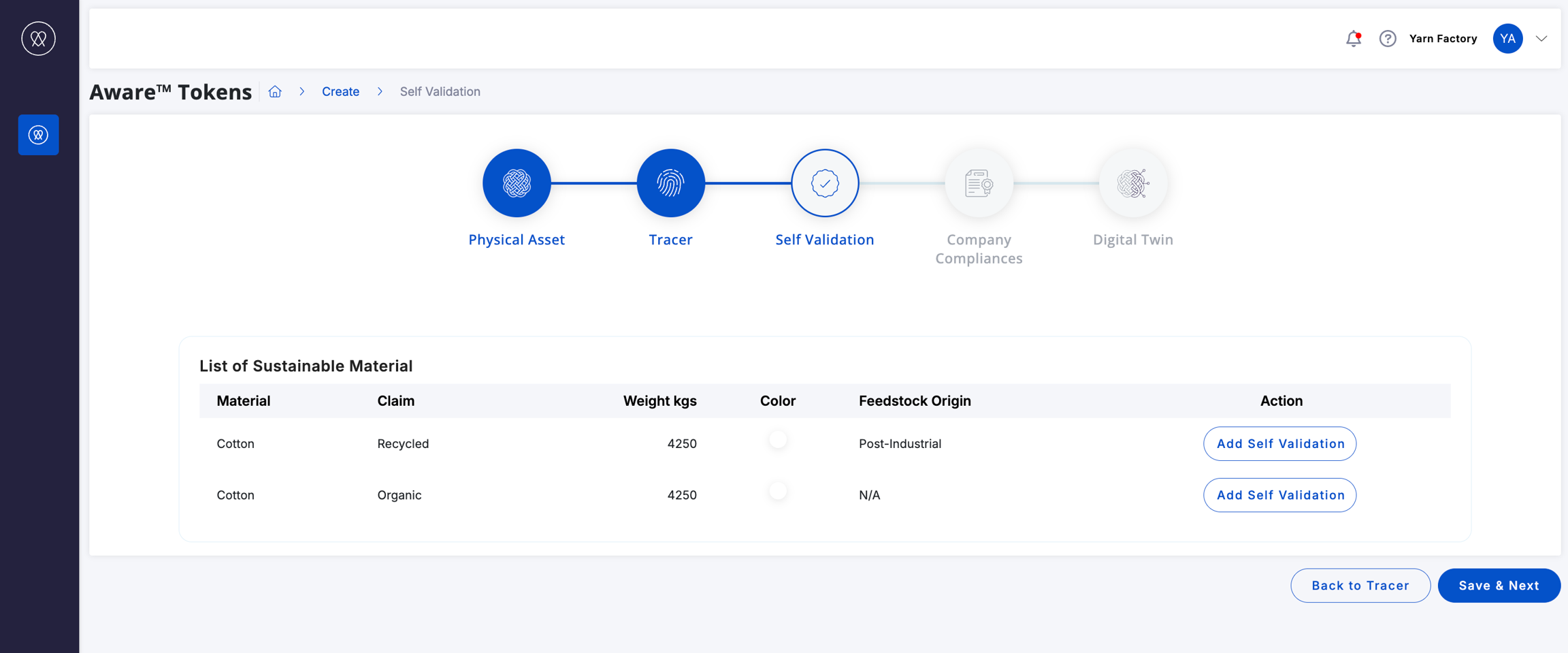Click the Create breadcrumb link
This screenshot has height=653, width=1568.
point(340,91)
